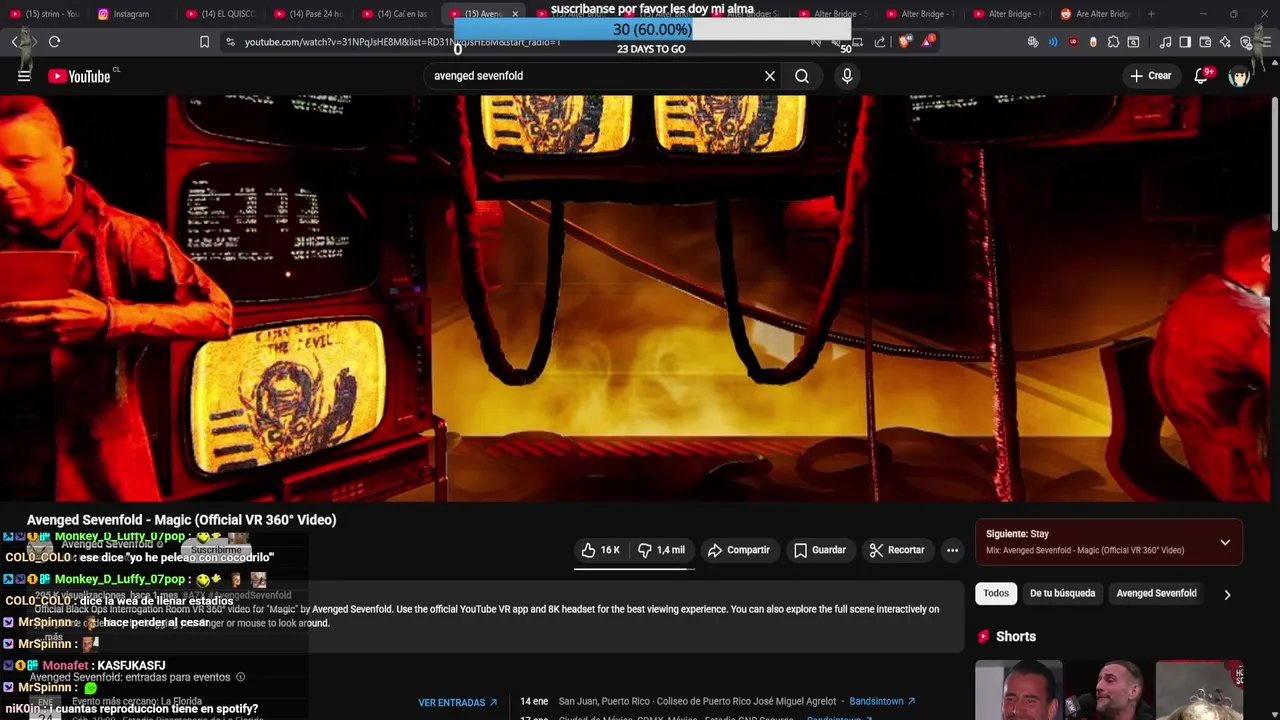Reload the page in browser
1280x720 pixels.
point(54,42)
